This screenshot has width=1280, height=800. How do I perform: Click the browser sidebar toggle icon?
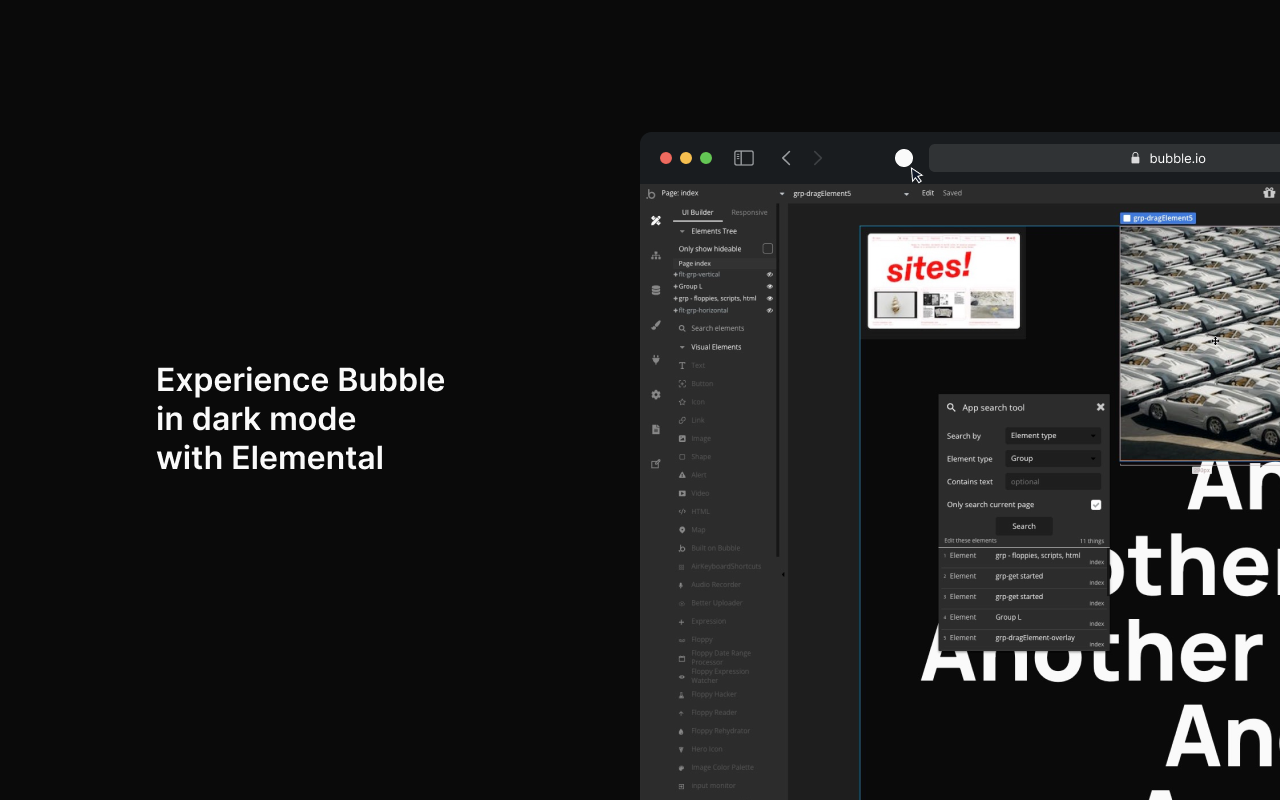(744, 158)
